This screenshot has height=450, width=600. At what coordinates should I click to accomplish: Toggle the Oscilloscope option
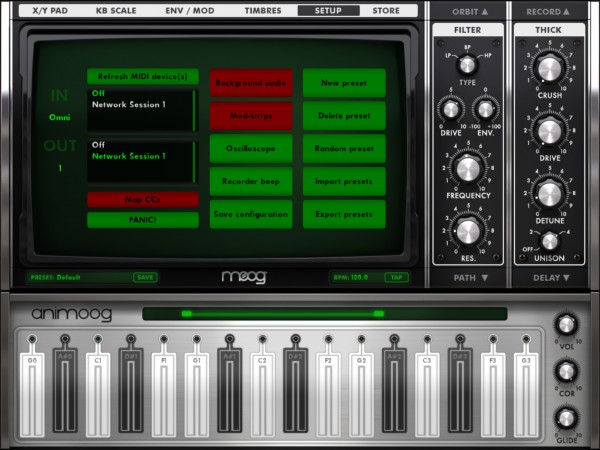[x=251, y=148]
